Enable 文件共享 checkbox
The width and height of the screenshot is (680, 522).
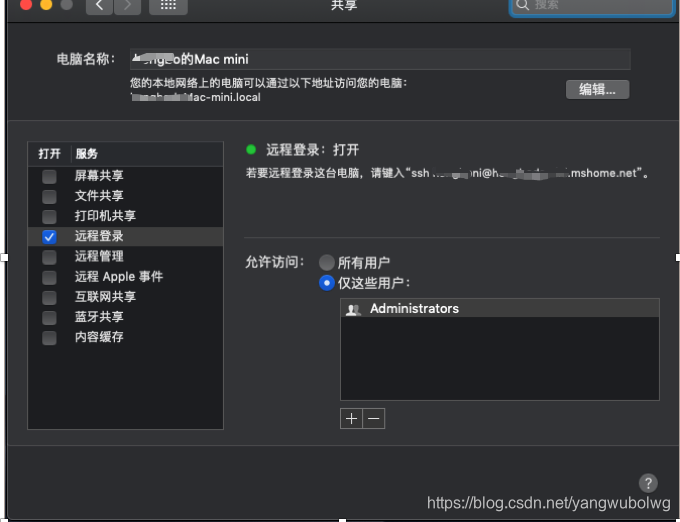pyautogui.click(x=49, y=196)
